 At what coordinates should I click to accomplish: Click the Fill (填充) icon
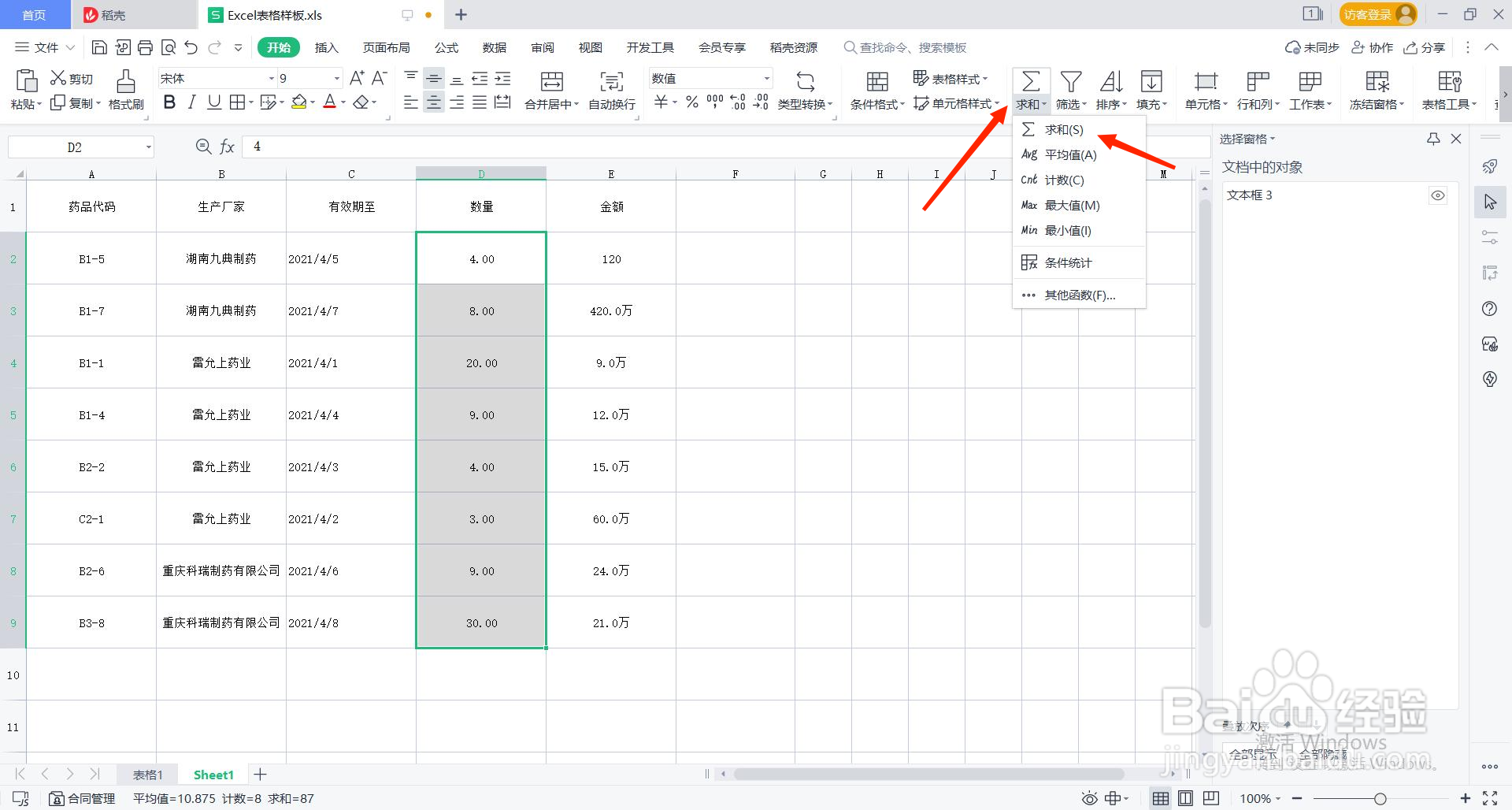1151,81
